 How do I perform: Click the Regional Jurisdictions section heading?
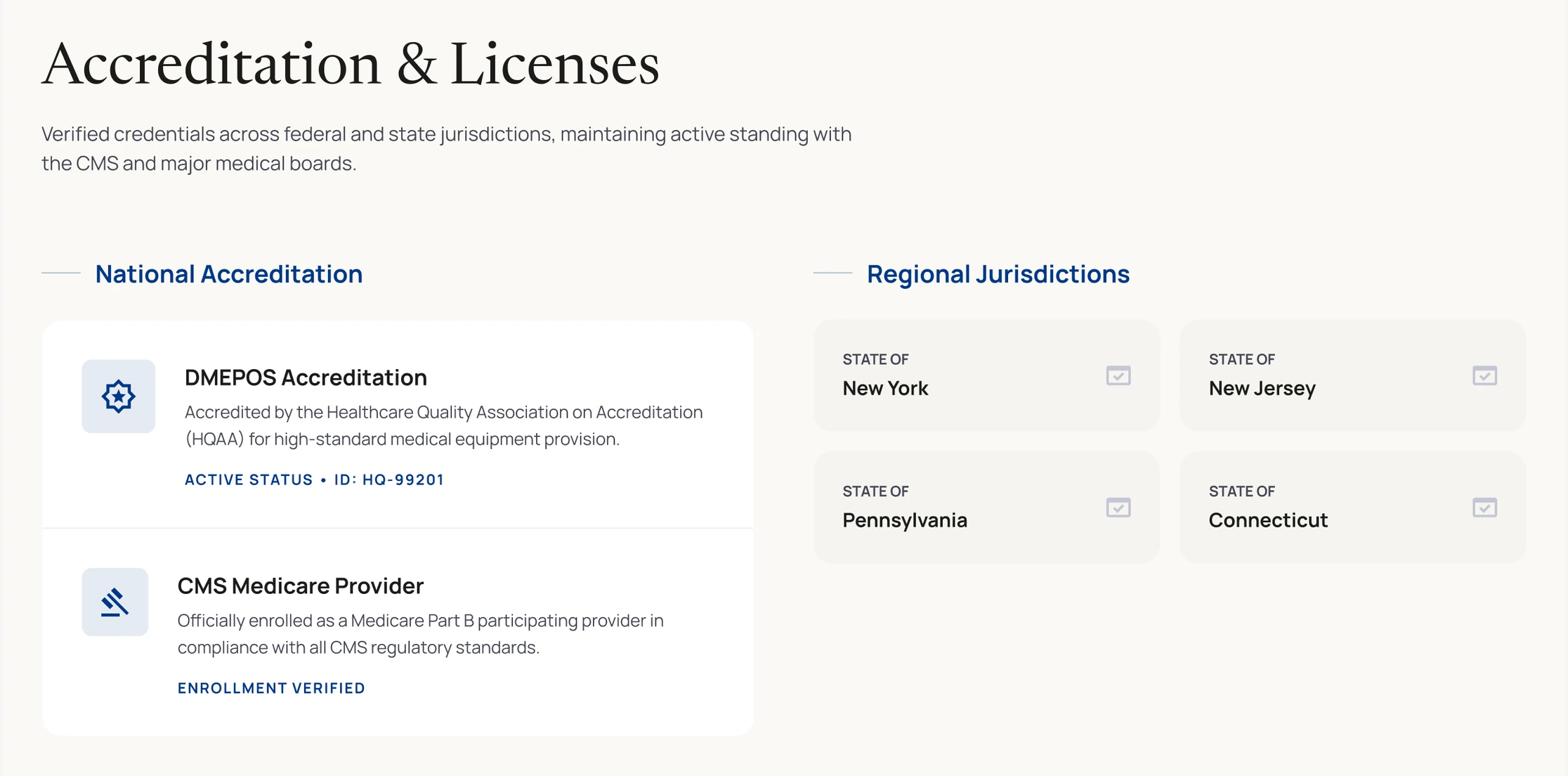click(998, 274)
